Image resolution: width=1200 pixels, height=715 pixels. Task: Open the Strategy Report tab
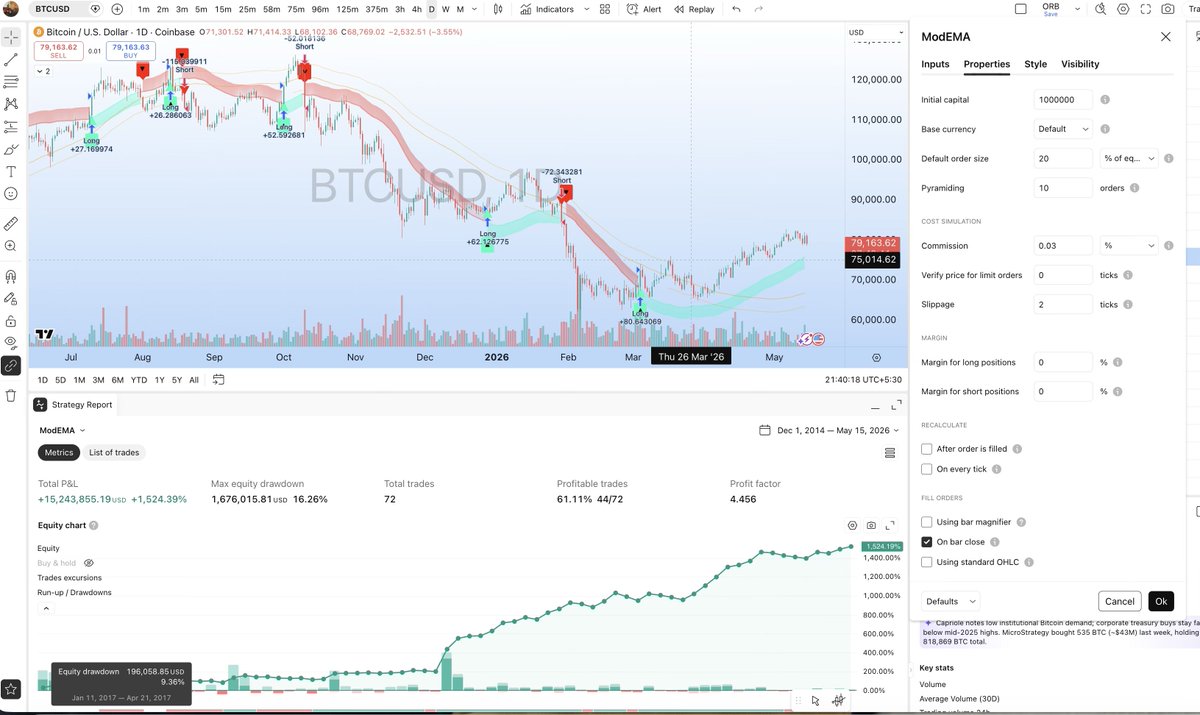pyautogui.click(x=73, y=405)
